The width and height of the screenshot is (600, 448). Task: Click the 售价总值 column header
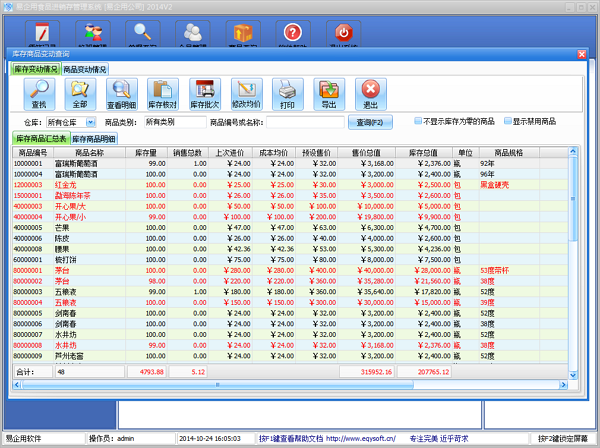[367, 153]
